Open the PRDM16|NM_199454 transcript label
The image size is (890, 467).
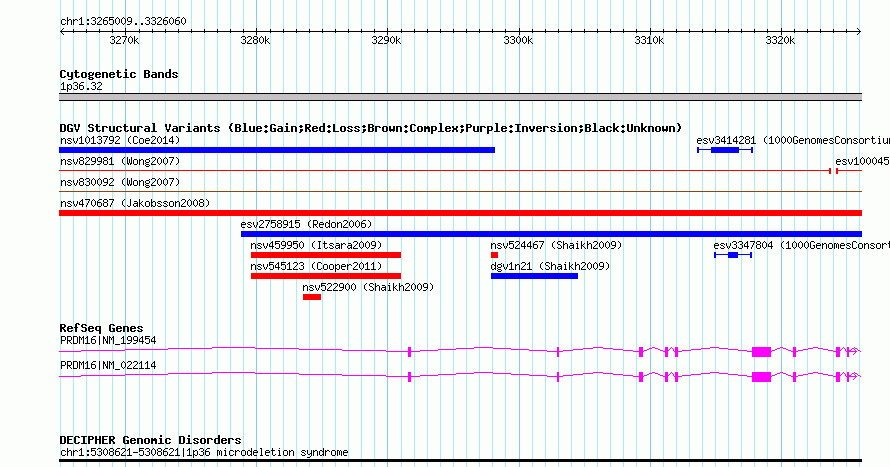(x=108, y=340)
